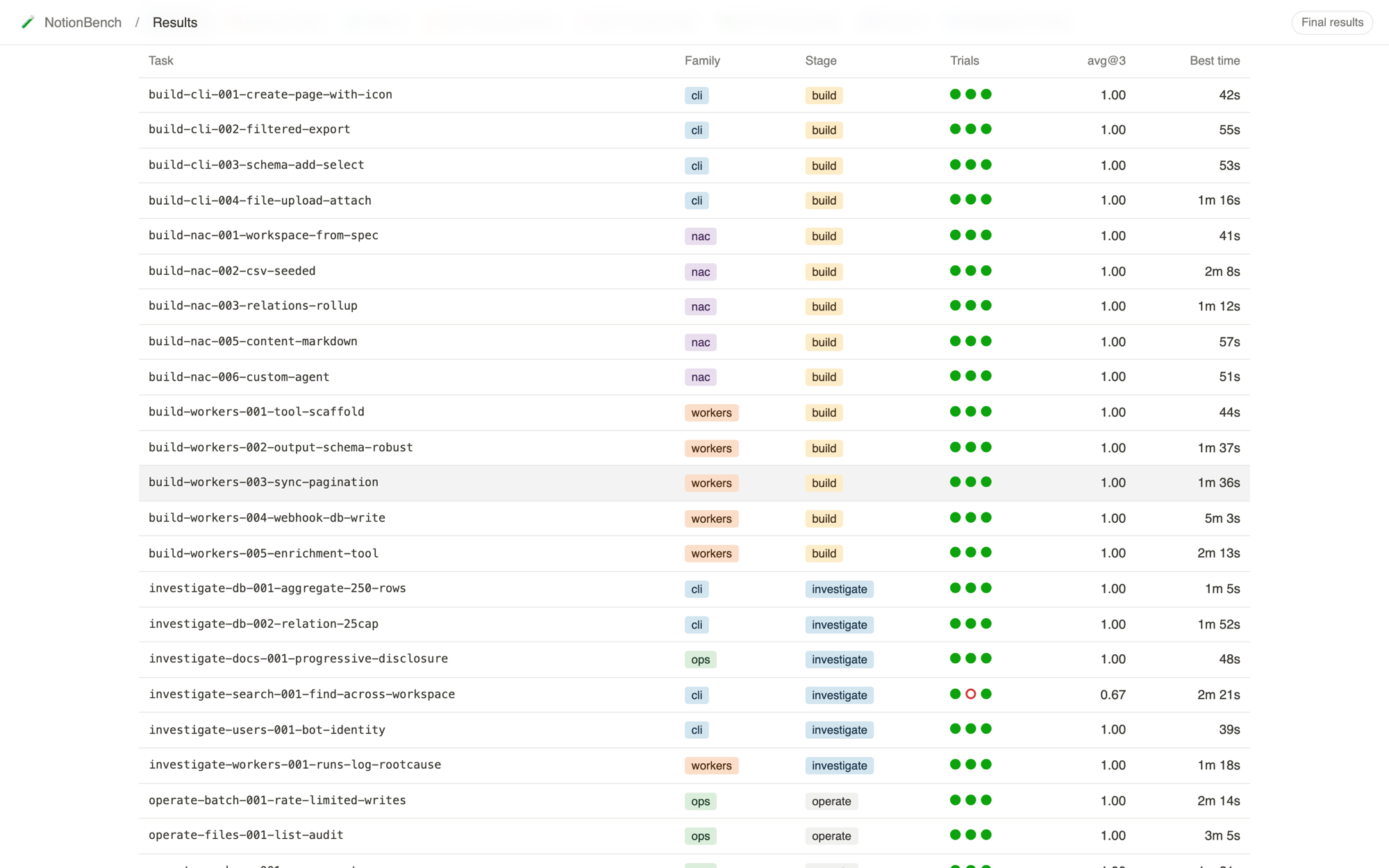Click the NotionBench pencil logo icon
Viewport: 1389px width, 868px height.
[28, 22]
